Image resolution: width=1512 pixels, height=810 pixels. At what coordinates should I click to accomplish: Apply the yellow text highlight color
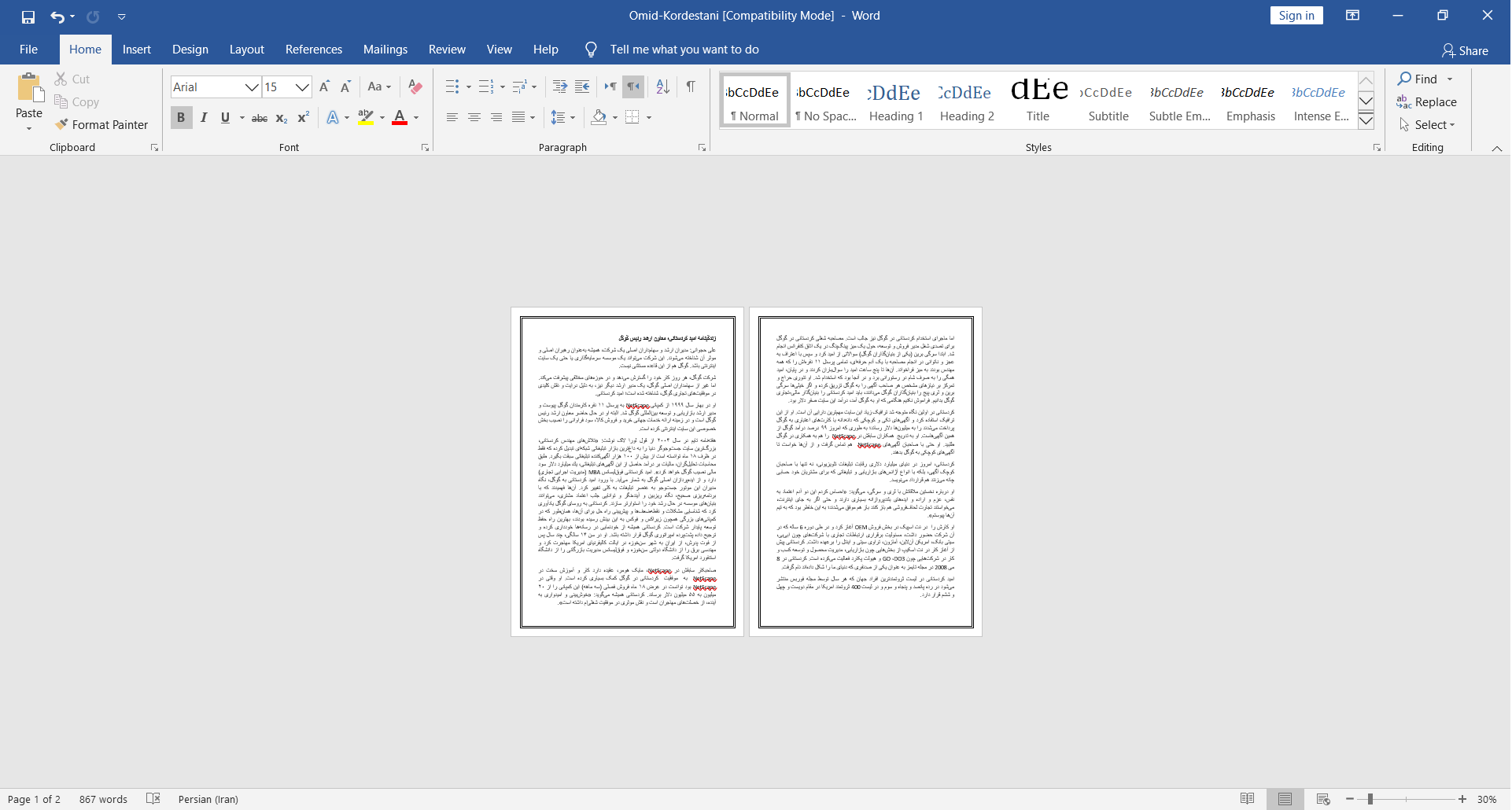(x=366, y=118)
